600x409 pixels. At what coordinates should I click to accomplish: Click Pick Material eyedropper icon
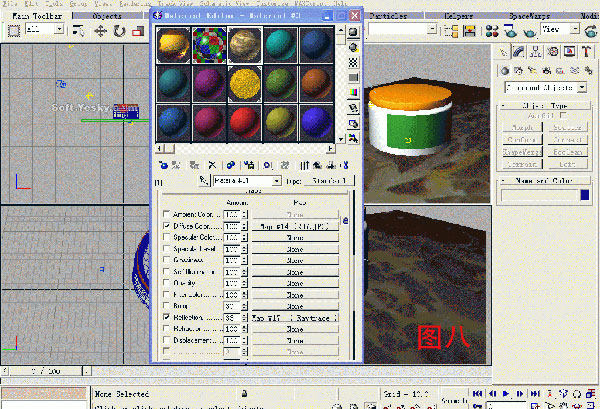coord(204,180)
